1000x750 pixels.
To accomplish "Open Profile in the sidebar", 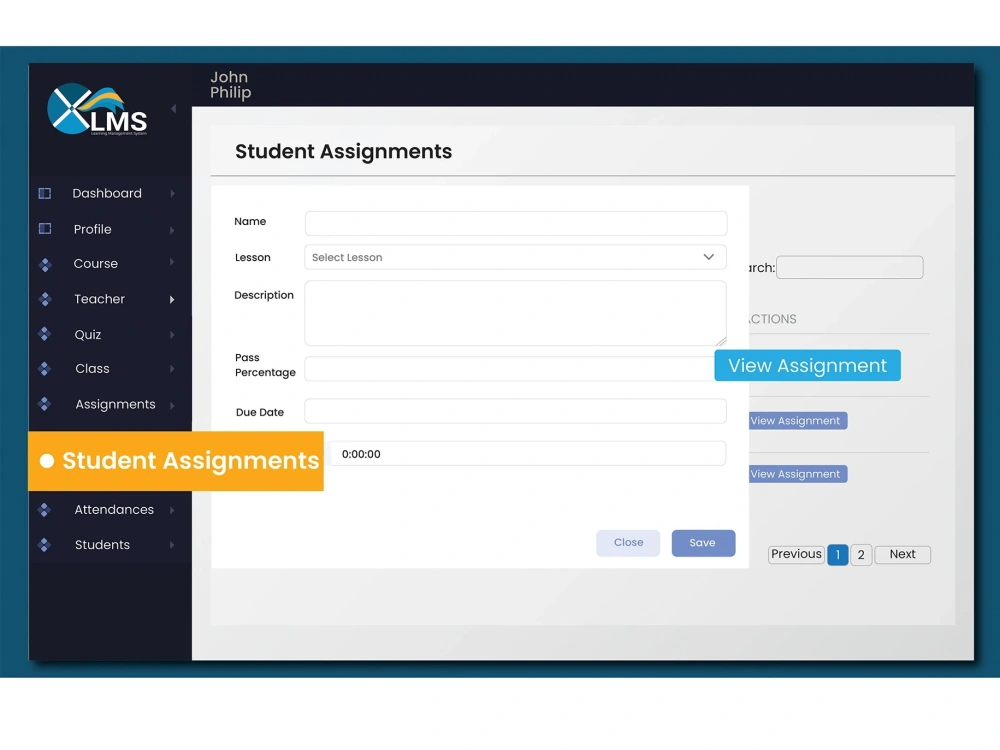I will pos(92,229).
